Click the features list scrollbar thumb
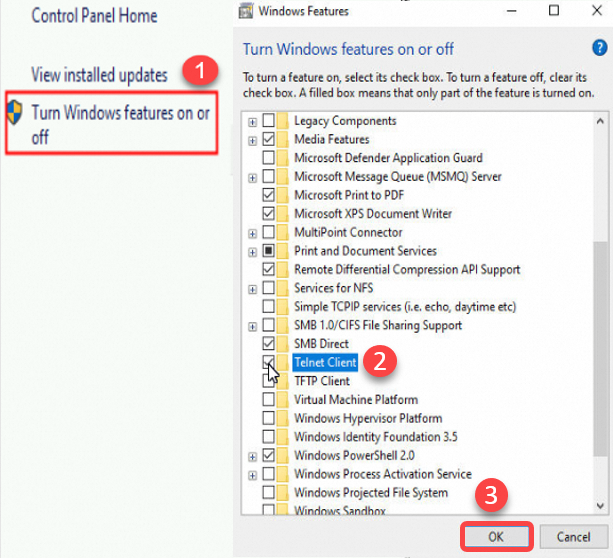Image resolution: width=613 pixels, height=558 pixels. coord(600,348)
